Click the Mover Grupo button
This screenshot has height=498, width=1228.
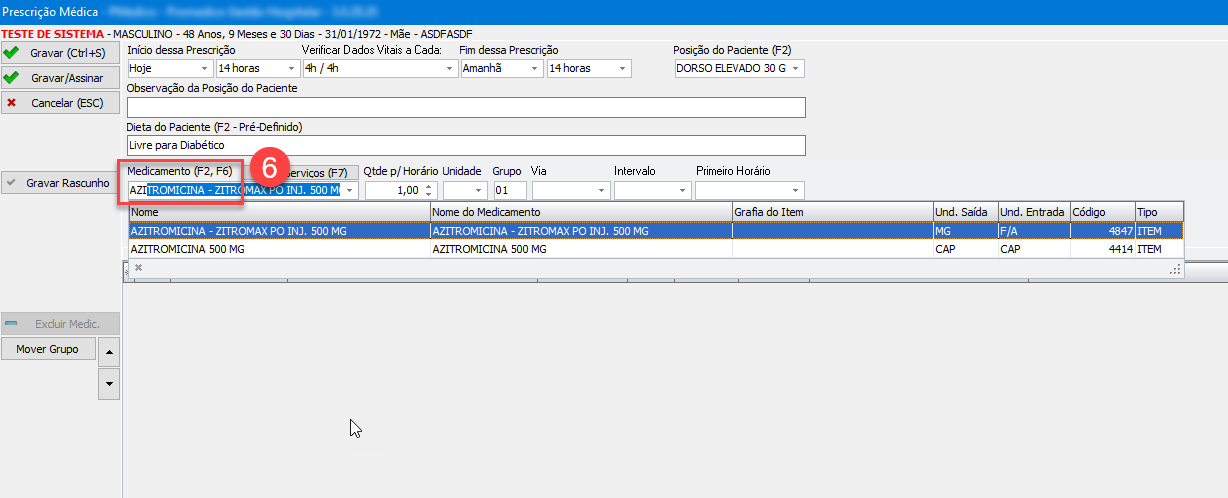(47, 349)
